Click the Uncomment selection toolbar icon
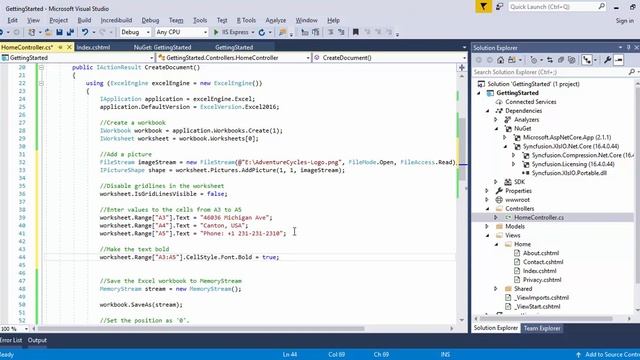 pyautogui.click(x=341, y=32)
